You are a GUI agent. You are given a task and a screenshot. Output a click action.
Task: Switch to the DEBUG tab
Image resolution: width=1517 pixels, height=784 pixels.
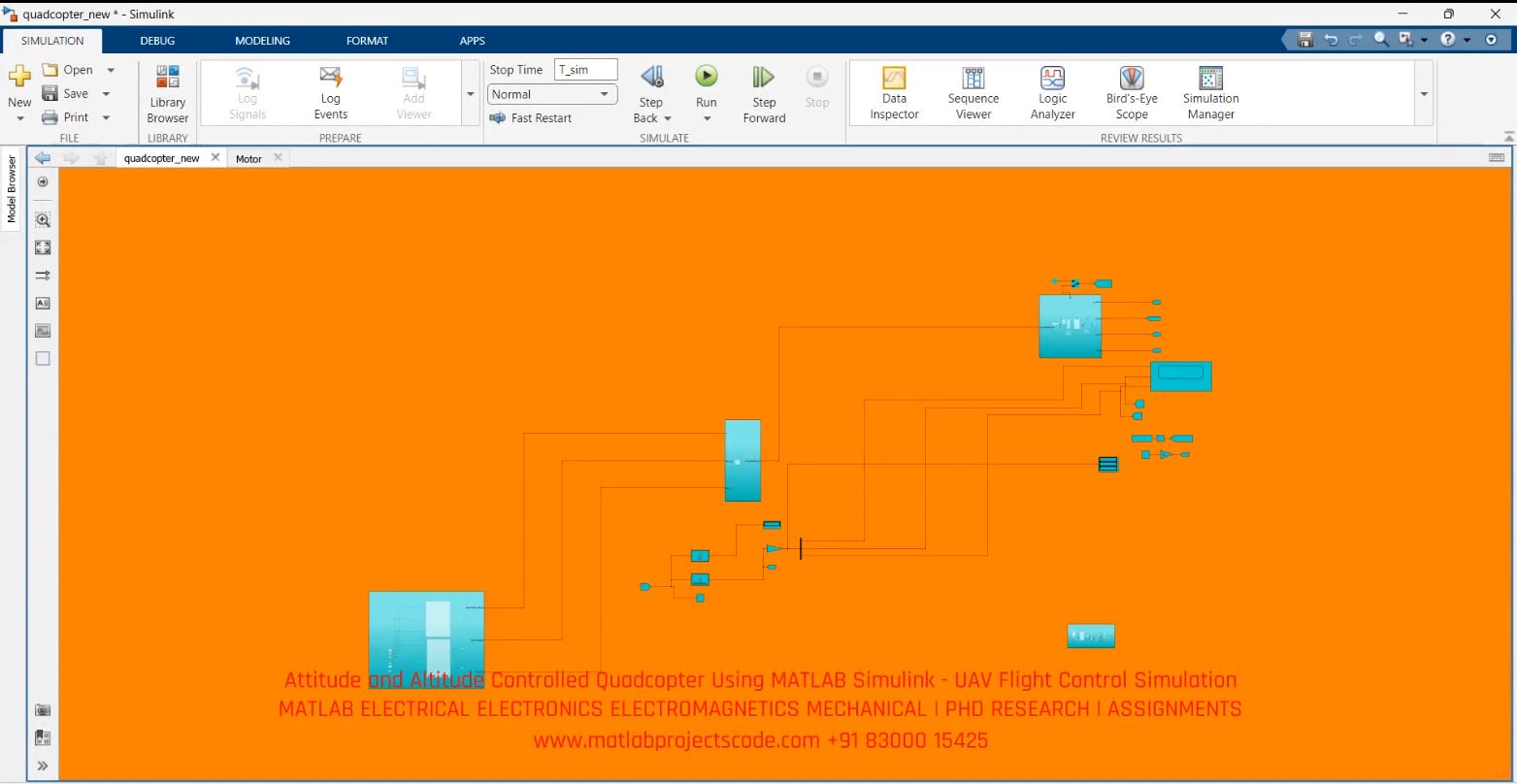[157, 41]
